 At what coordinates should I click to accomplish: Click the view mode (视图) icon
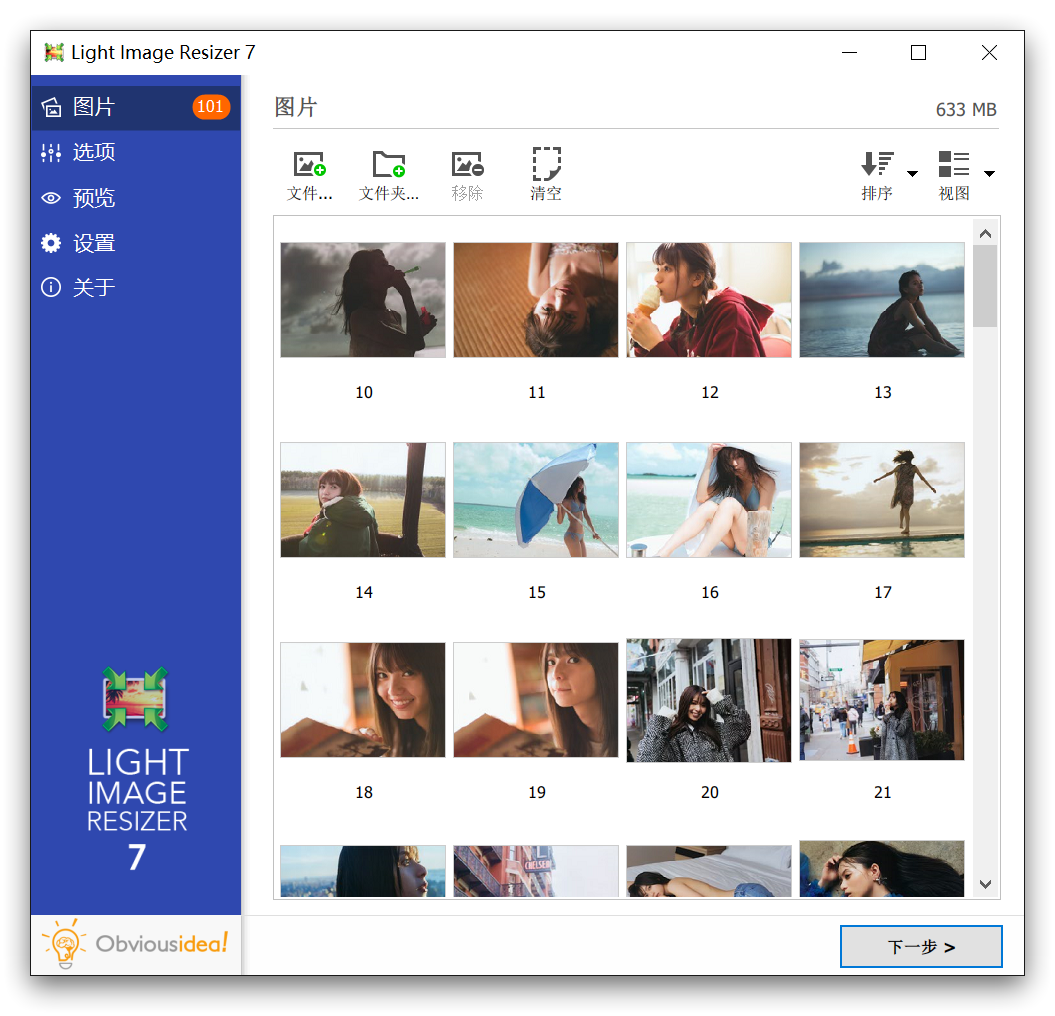coord(954,165)
